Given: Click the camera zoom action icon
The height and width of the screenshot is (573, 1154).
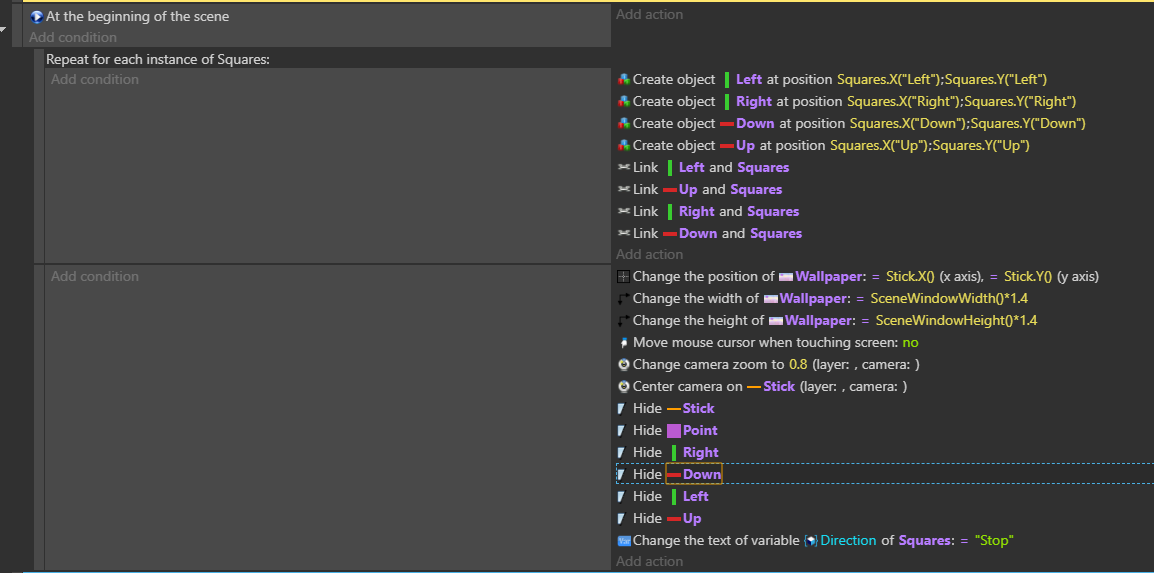Looking at the screenshot, I should [624, 365].
